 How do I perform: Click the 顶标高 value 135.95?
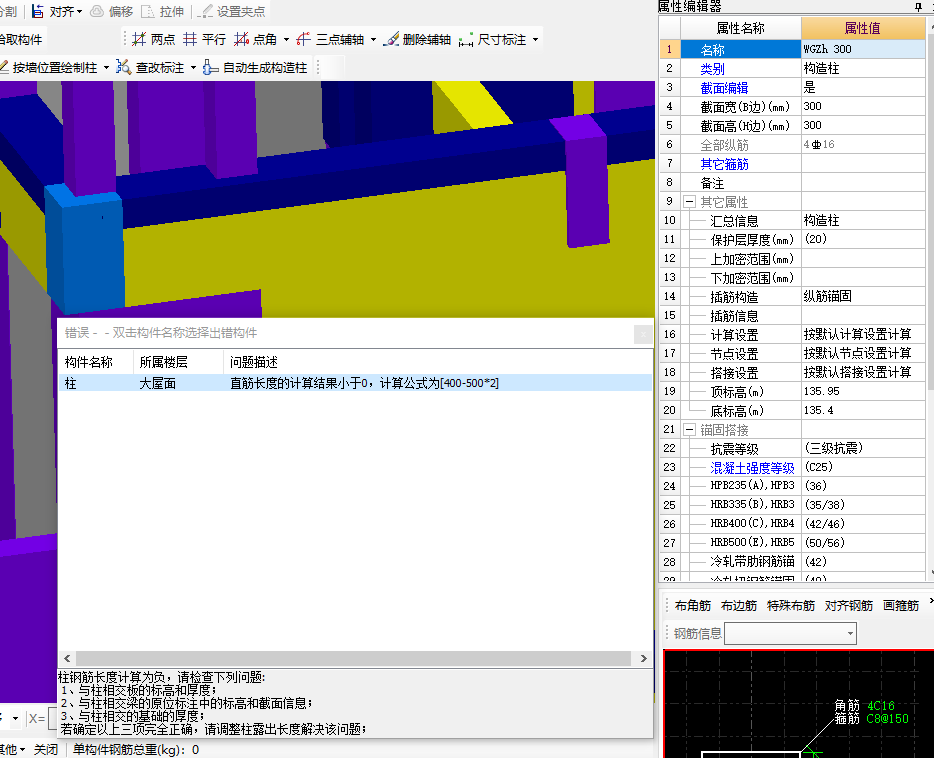tap(863, 391)
